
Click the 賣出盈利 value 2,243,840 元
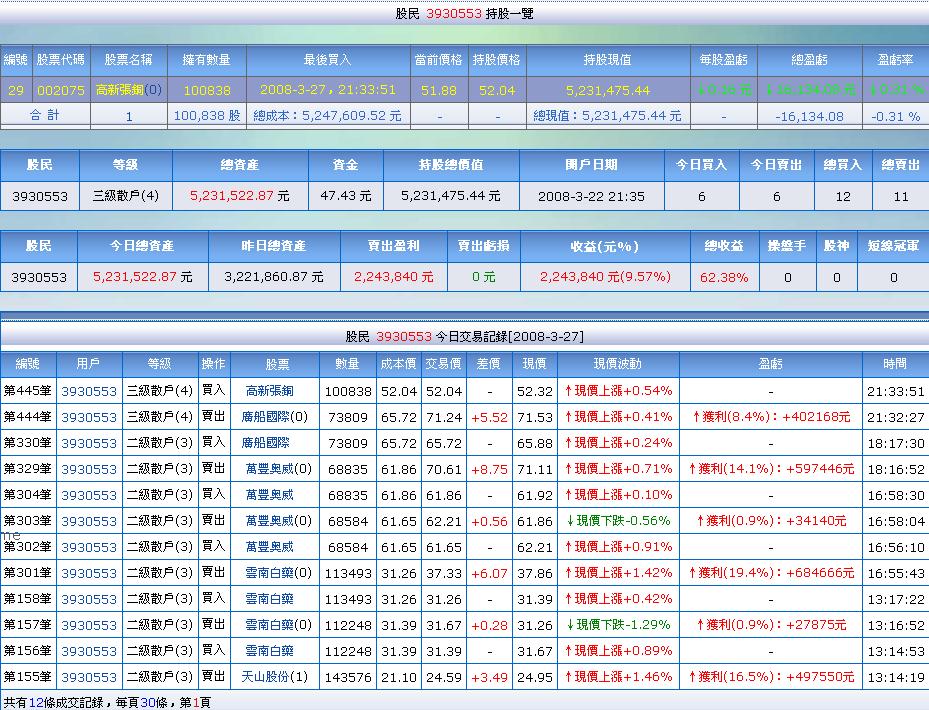[x=393, y=277]
